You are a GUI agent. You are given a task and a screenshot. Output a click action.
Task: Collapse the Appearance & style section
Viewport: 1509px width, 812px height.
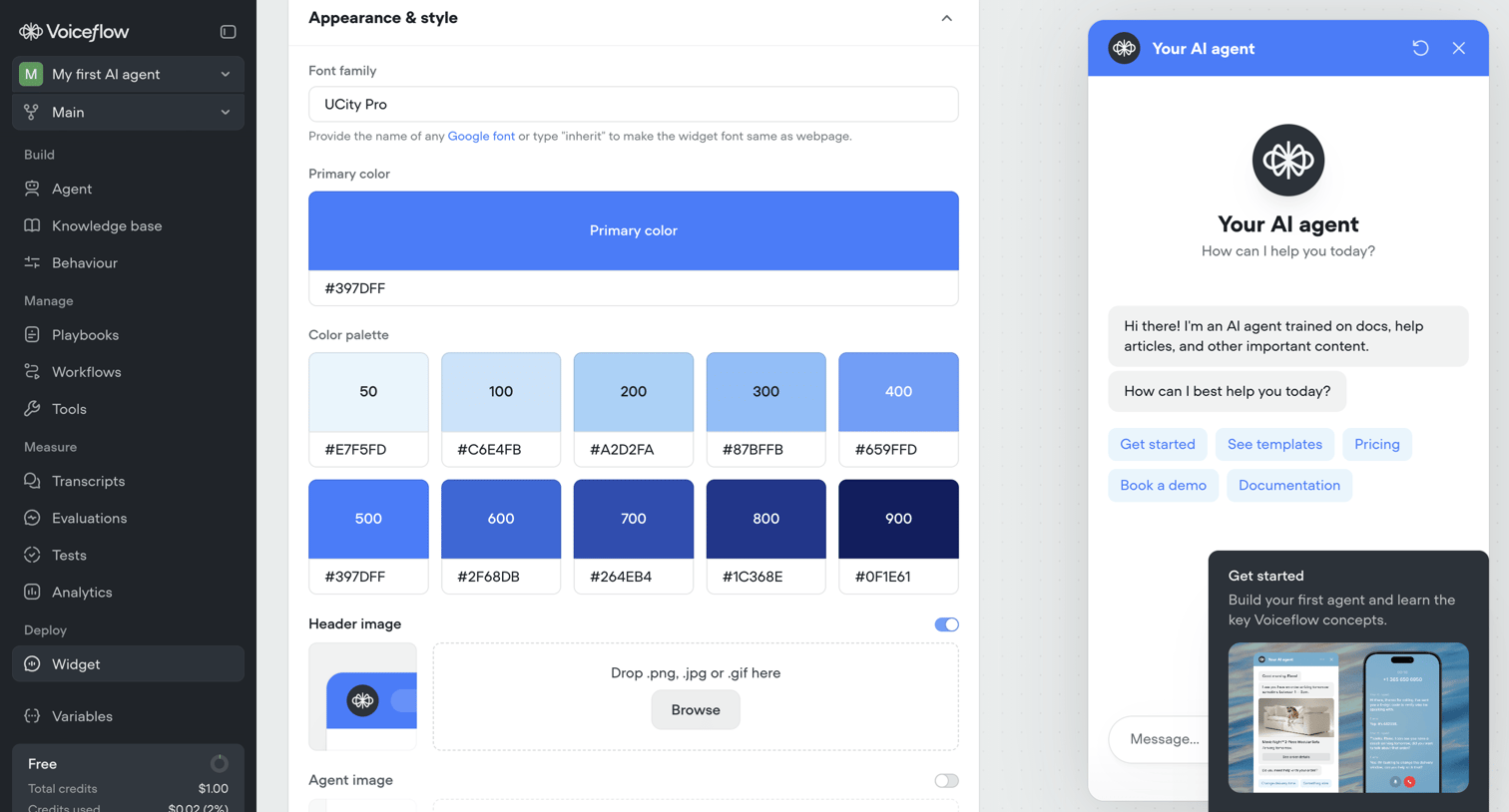click(x=946, y=18)
